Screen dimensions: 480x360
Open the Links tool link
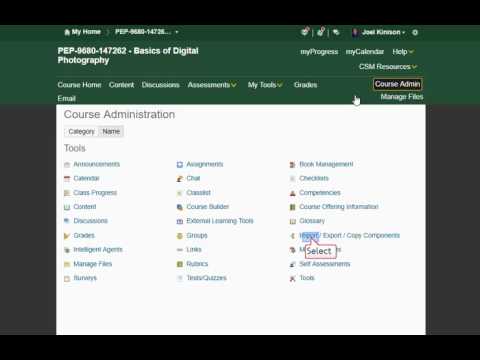(194, 250)
